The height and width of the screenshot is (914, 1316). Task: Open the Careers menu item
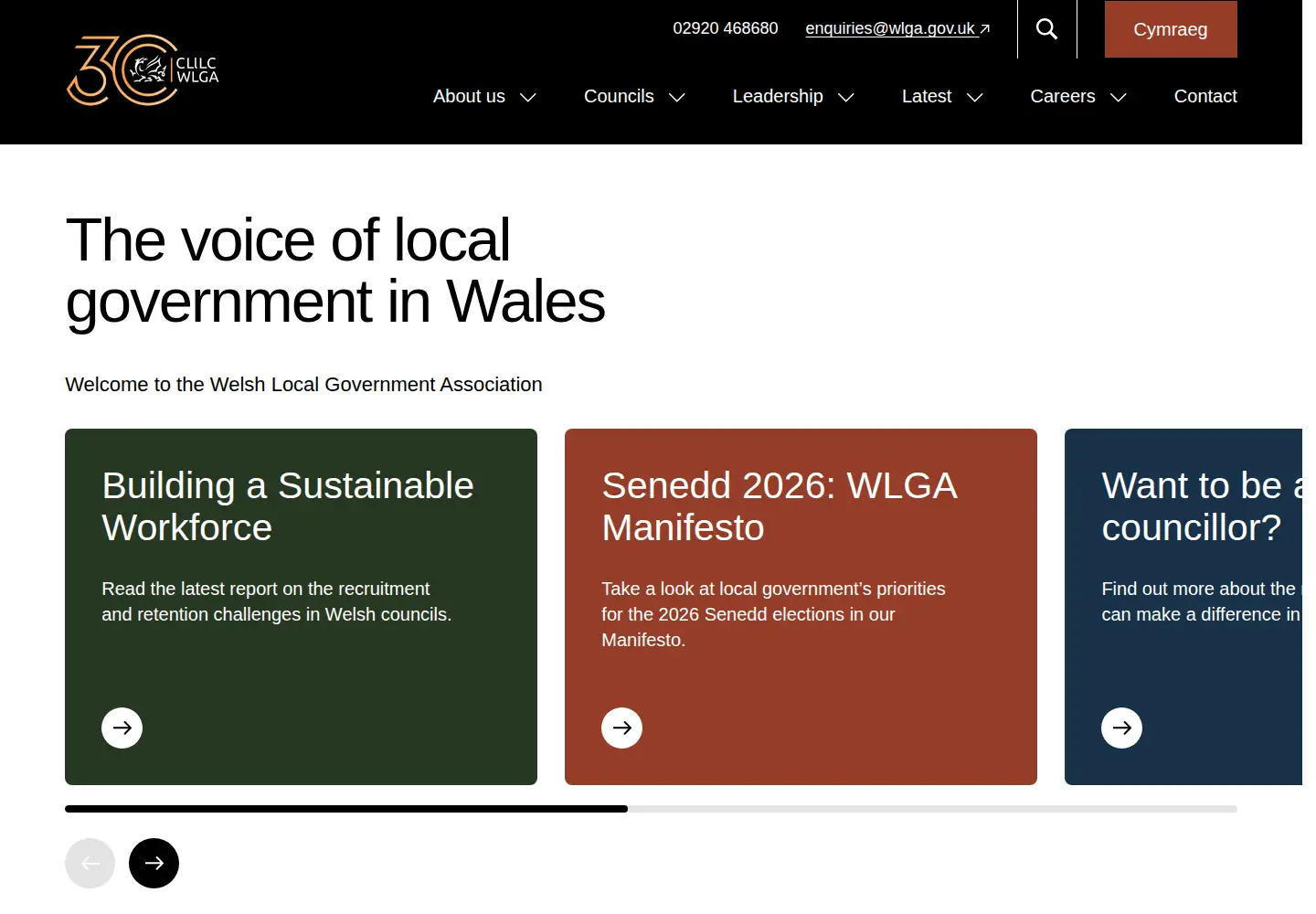click(1063, 96)
